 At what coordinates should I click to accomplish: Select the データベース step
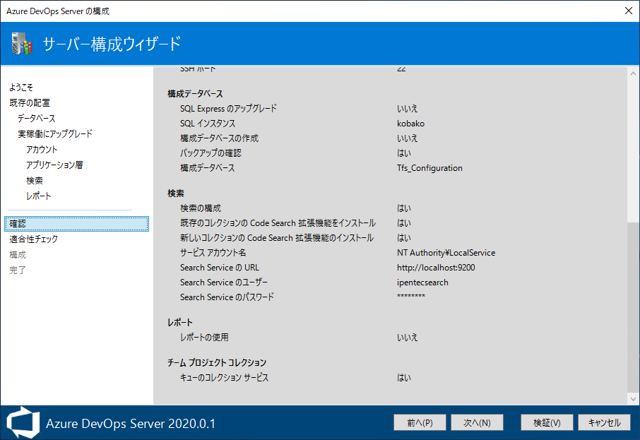pyautogui.click(x=36, y=118)
